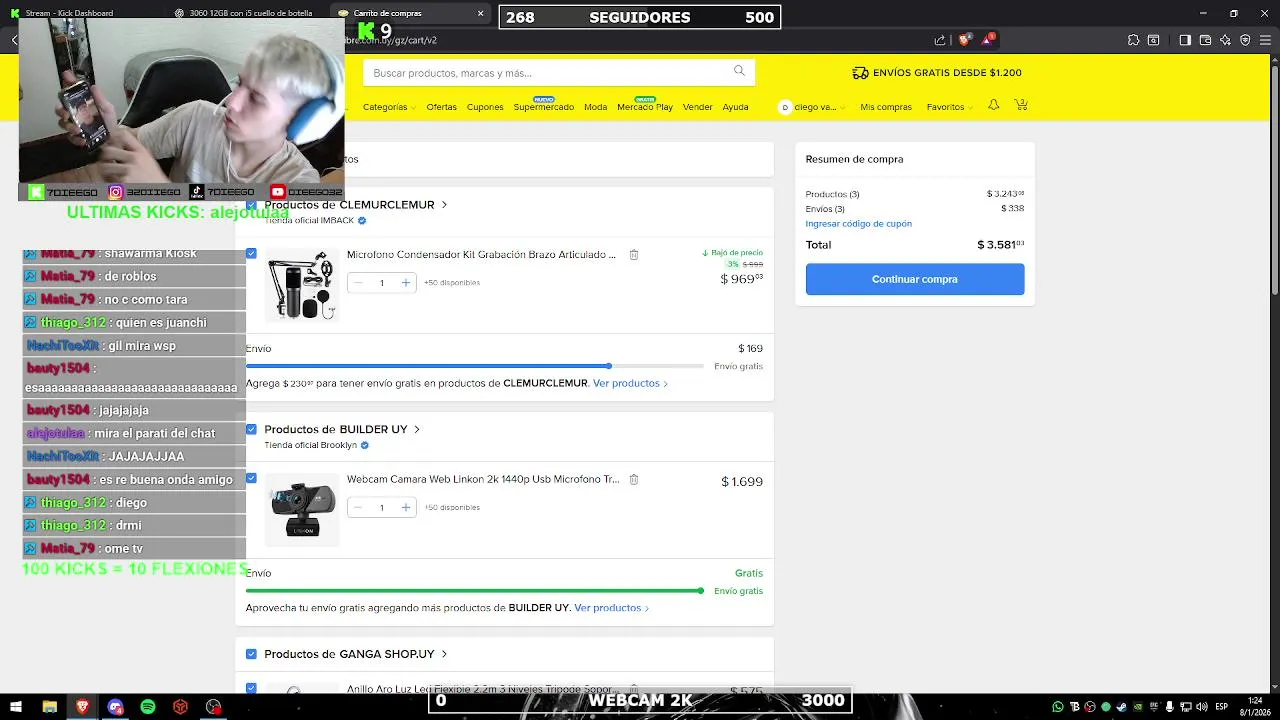The image size is (1280, 720).
Task: Toggle the Brave sidebar panel icon
Action: 1185,40
